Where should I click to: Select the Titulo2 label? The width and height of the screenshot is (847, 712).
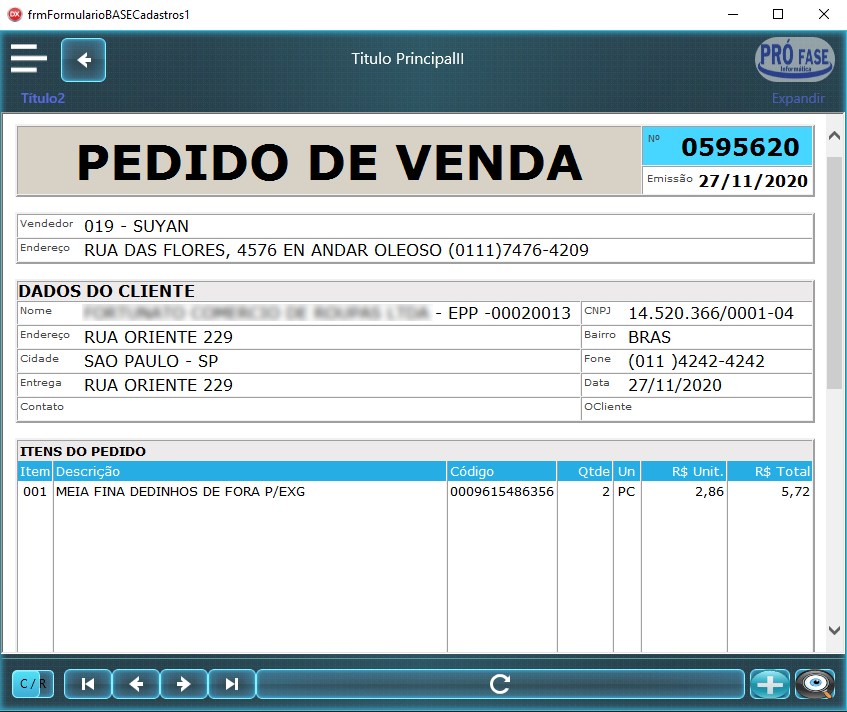(42, 99)
